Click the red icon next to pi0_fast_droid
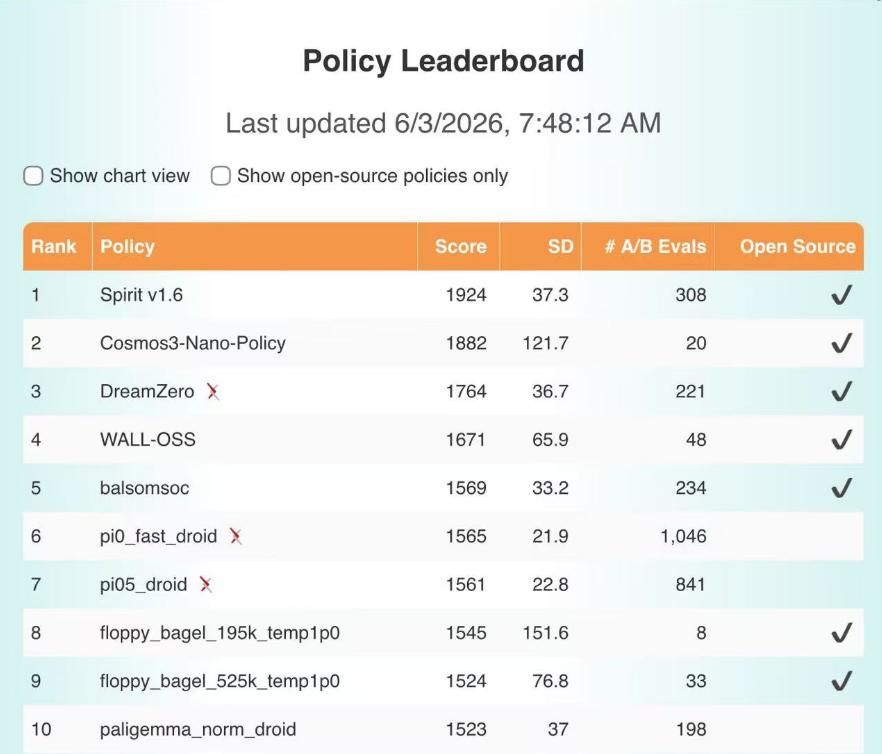 click(x=236, y=536)
